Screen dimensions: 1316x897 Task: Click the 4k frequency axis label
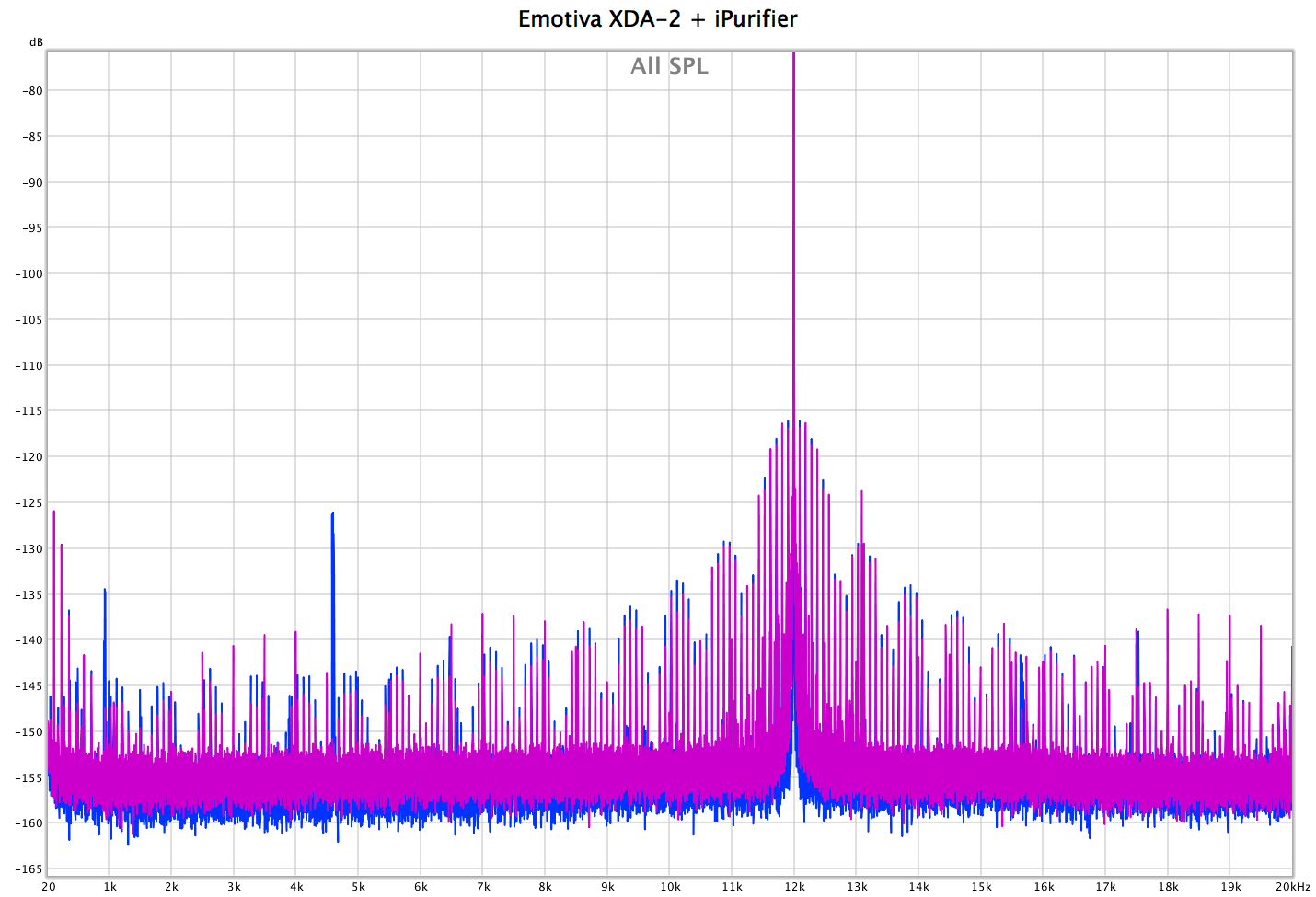[296, 887]
